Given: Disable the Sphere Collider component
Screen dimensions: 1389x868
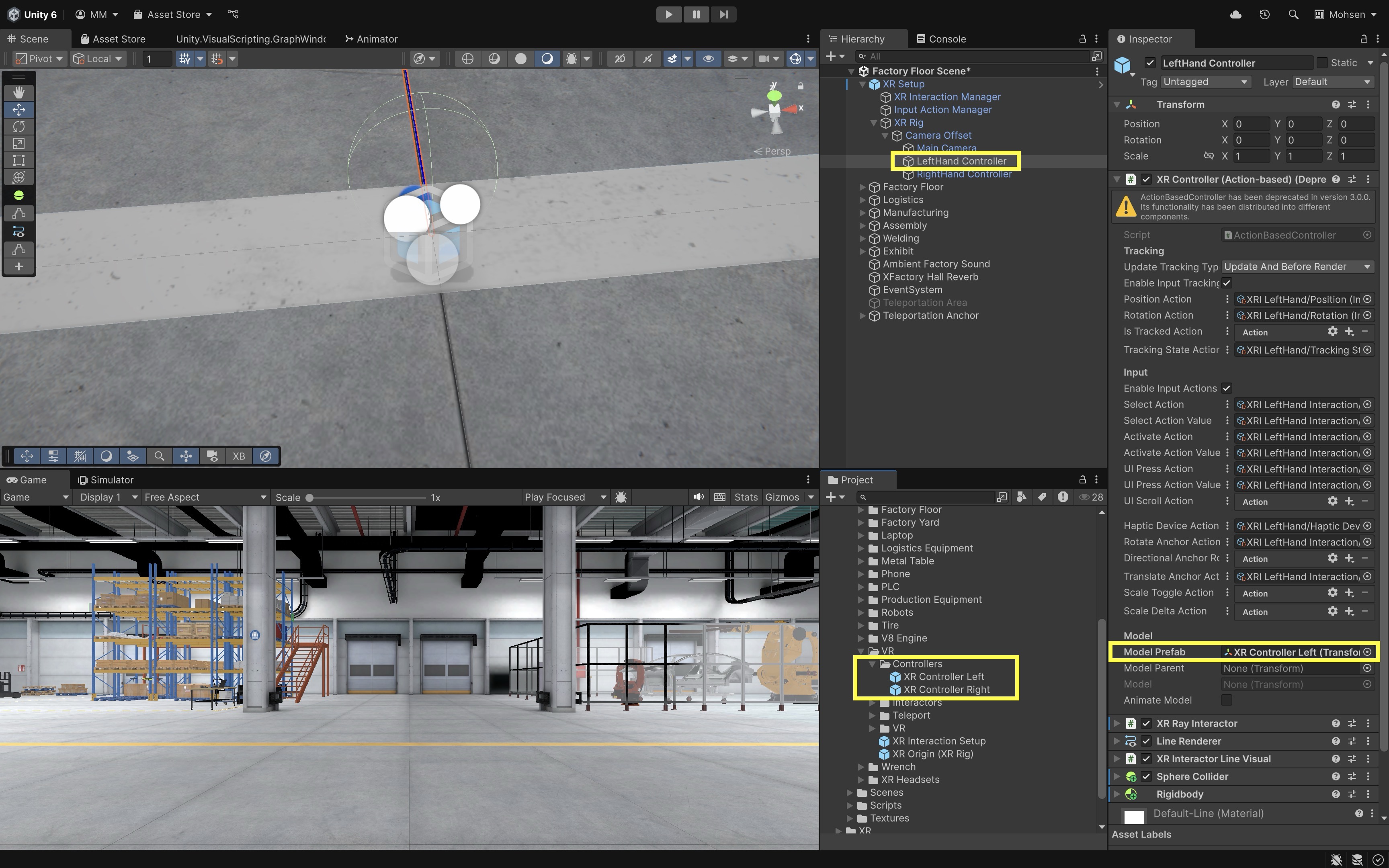Looking at the screenshot, I should [x=1146, y=776].
